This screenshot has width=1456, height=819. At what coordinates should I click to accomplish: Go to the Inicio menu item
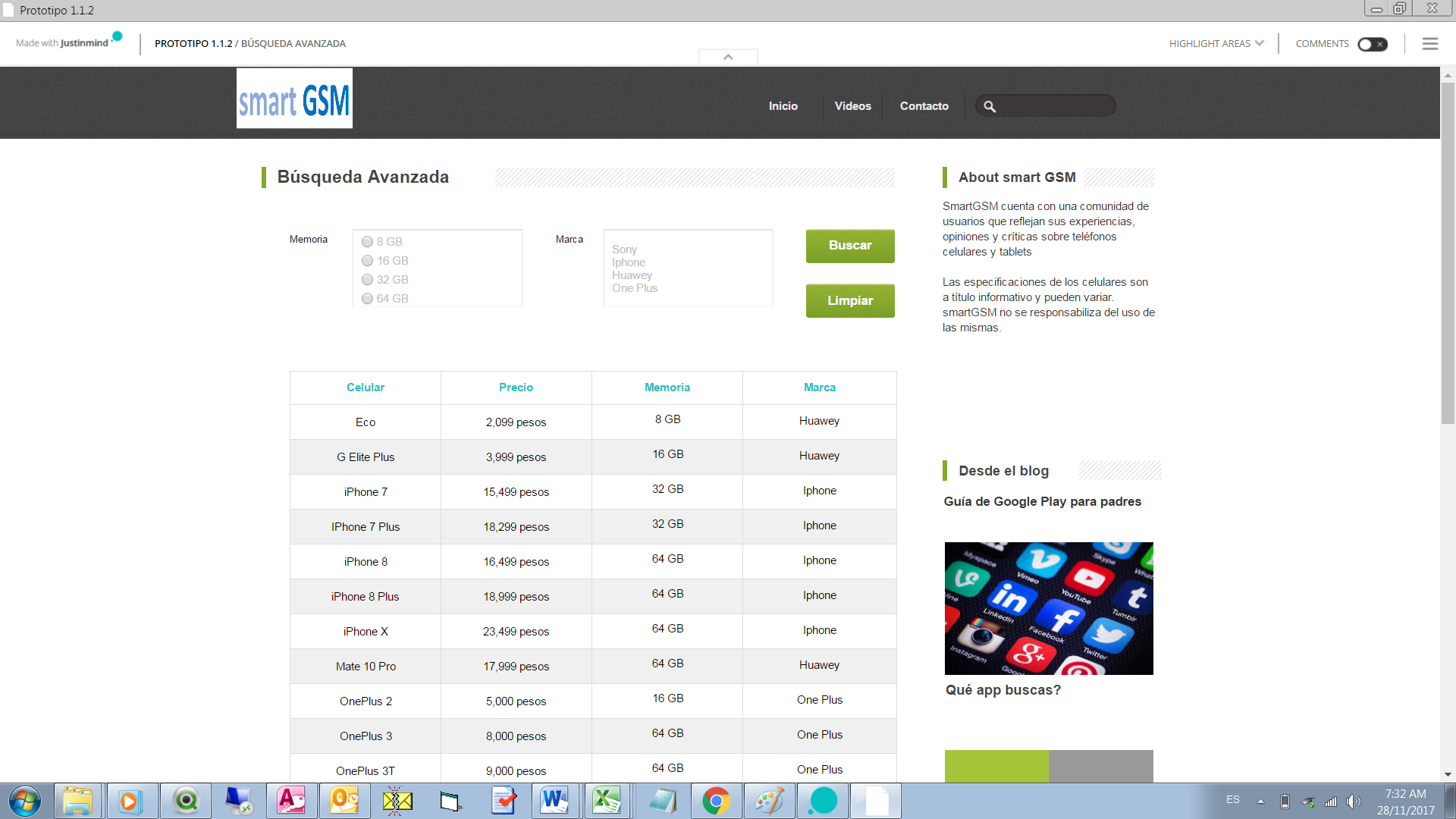pos(783,106)
